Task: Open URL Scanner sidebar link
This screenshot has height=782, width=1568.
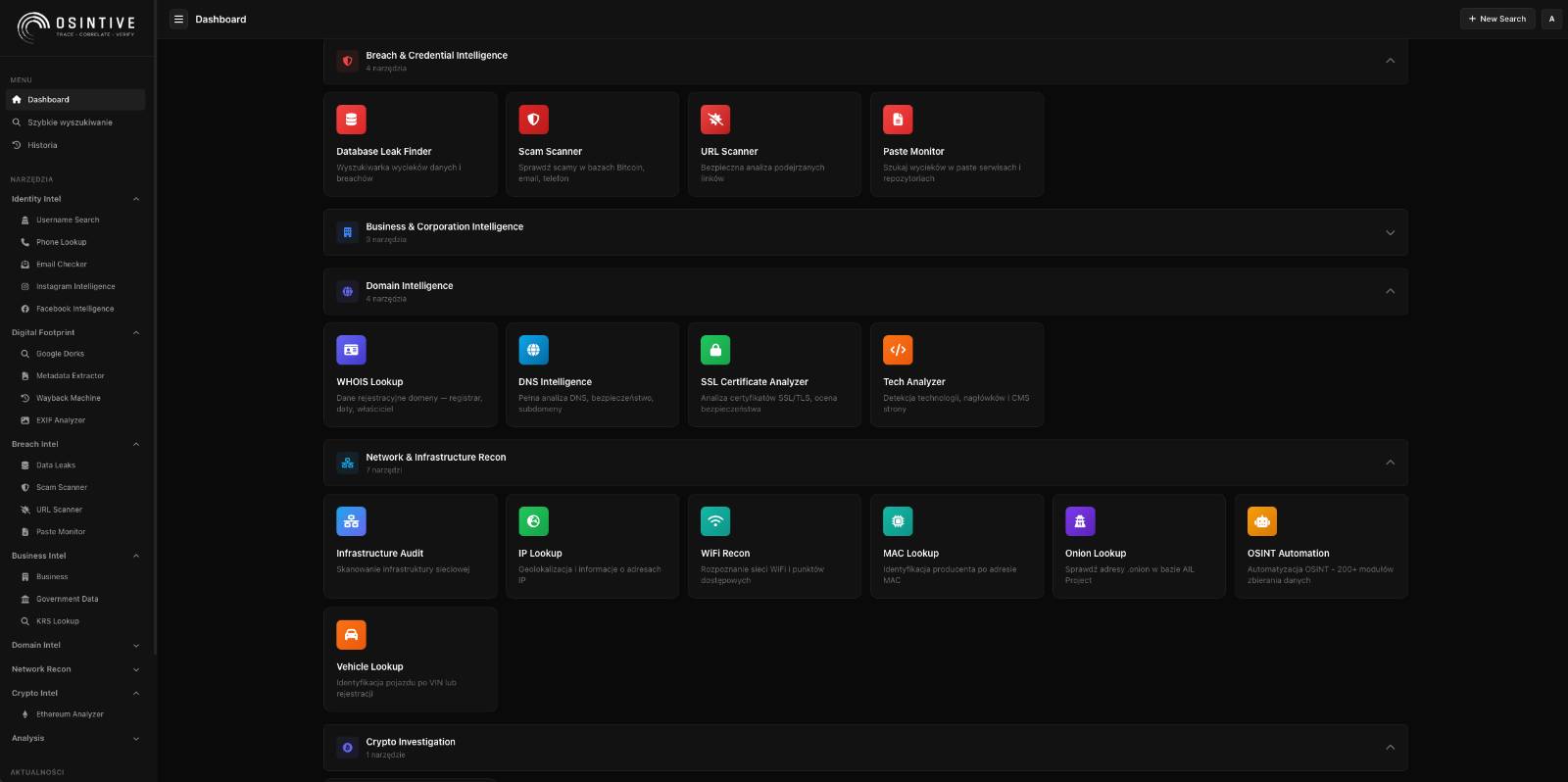Action: click(80, 510)
